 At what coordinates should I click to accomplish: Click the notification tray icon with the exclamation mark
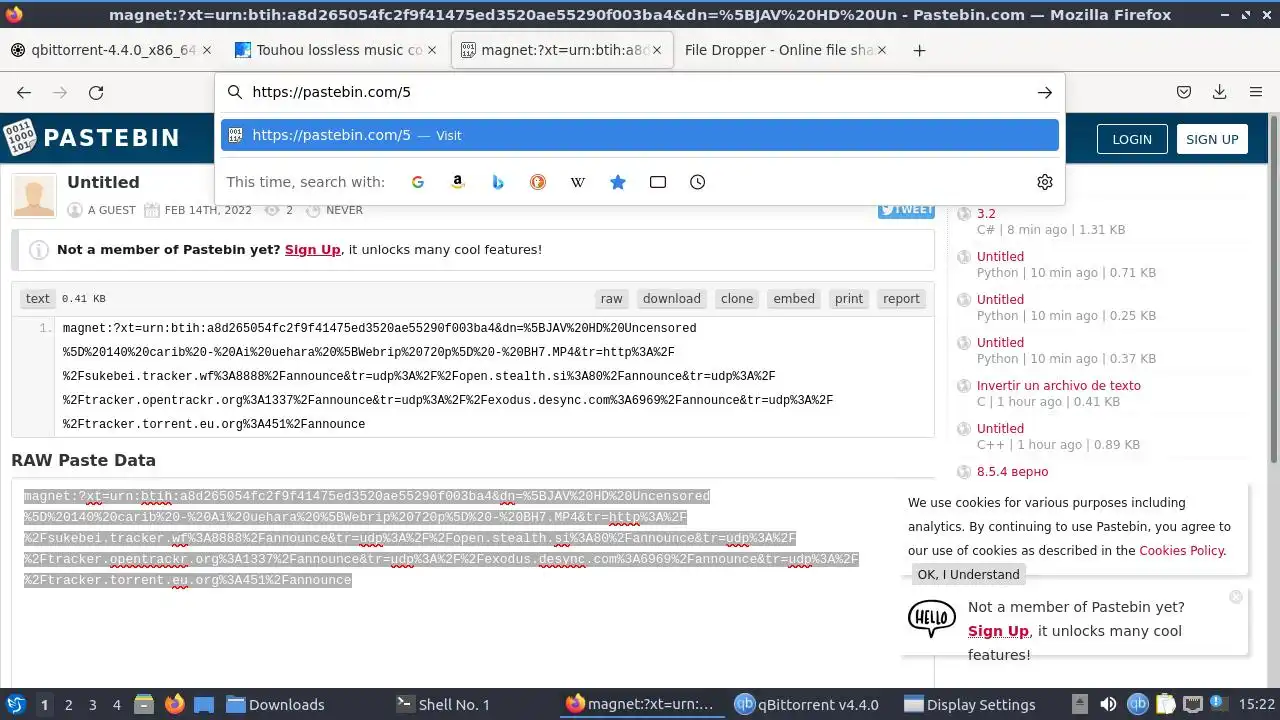coord(1220,704)
